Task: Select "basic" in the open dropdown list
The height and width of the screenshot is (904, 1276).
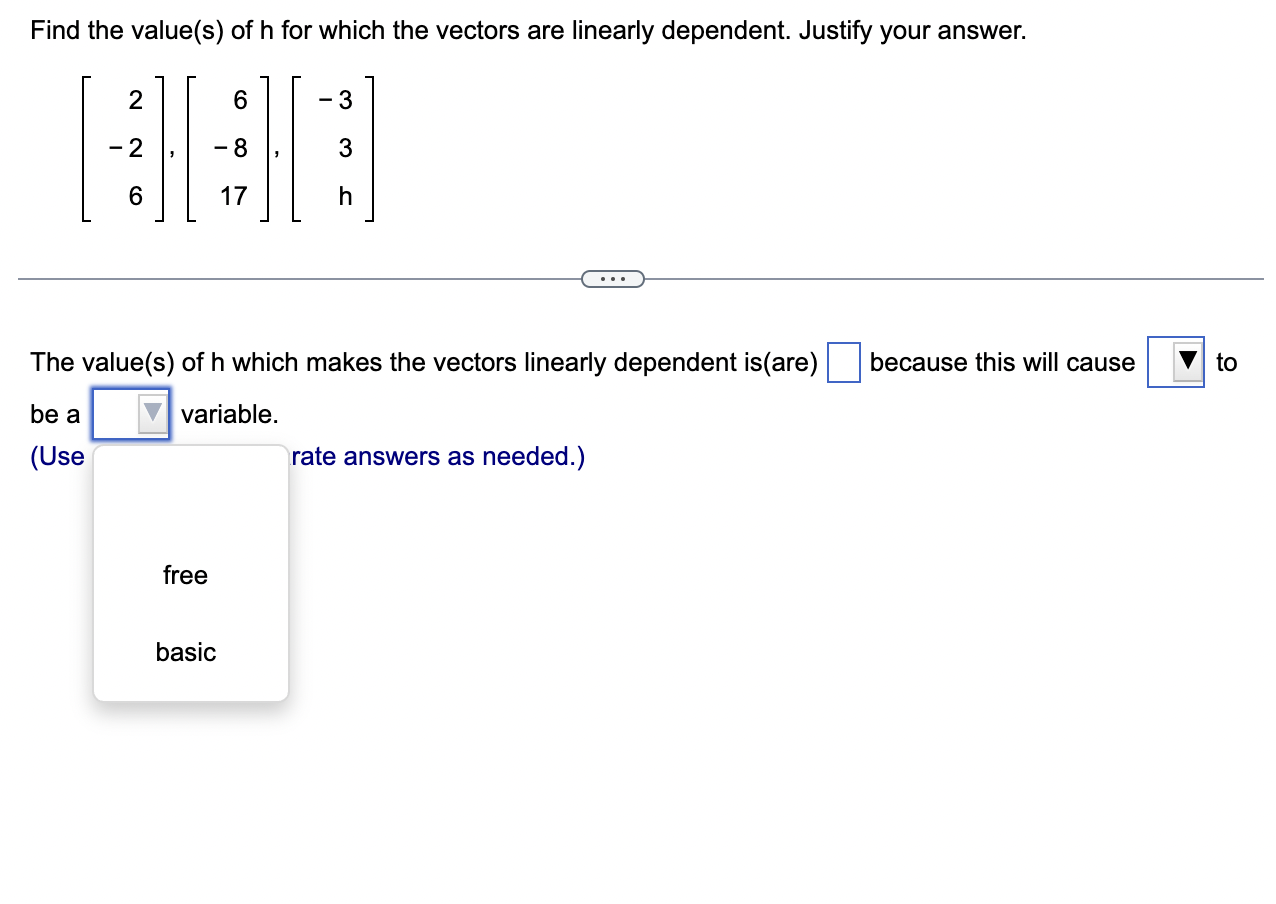Action: pos(186,652)
